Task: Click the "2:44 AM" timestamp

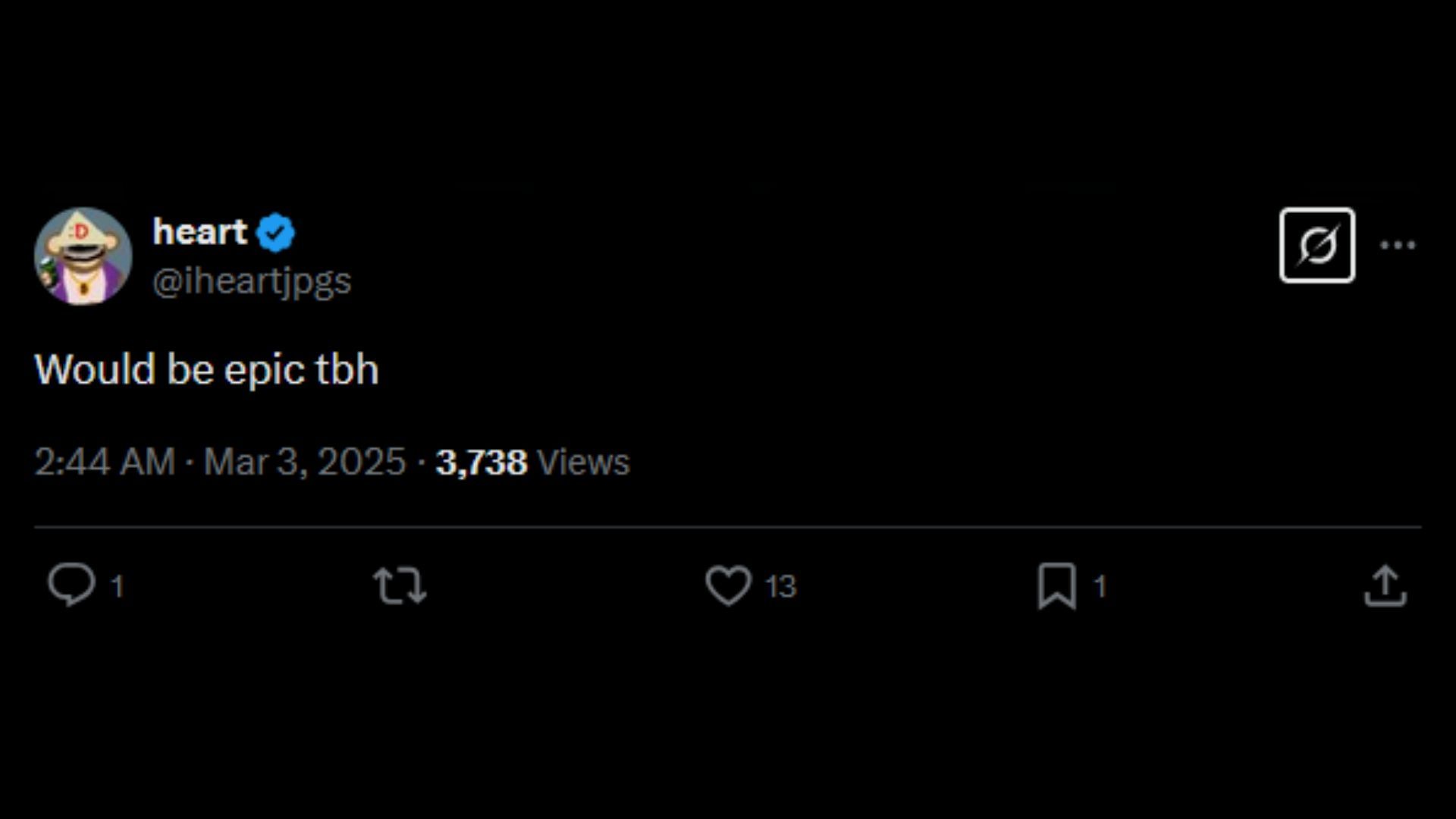Action: pyautogui.click(x=105, y=462)
